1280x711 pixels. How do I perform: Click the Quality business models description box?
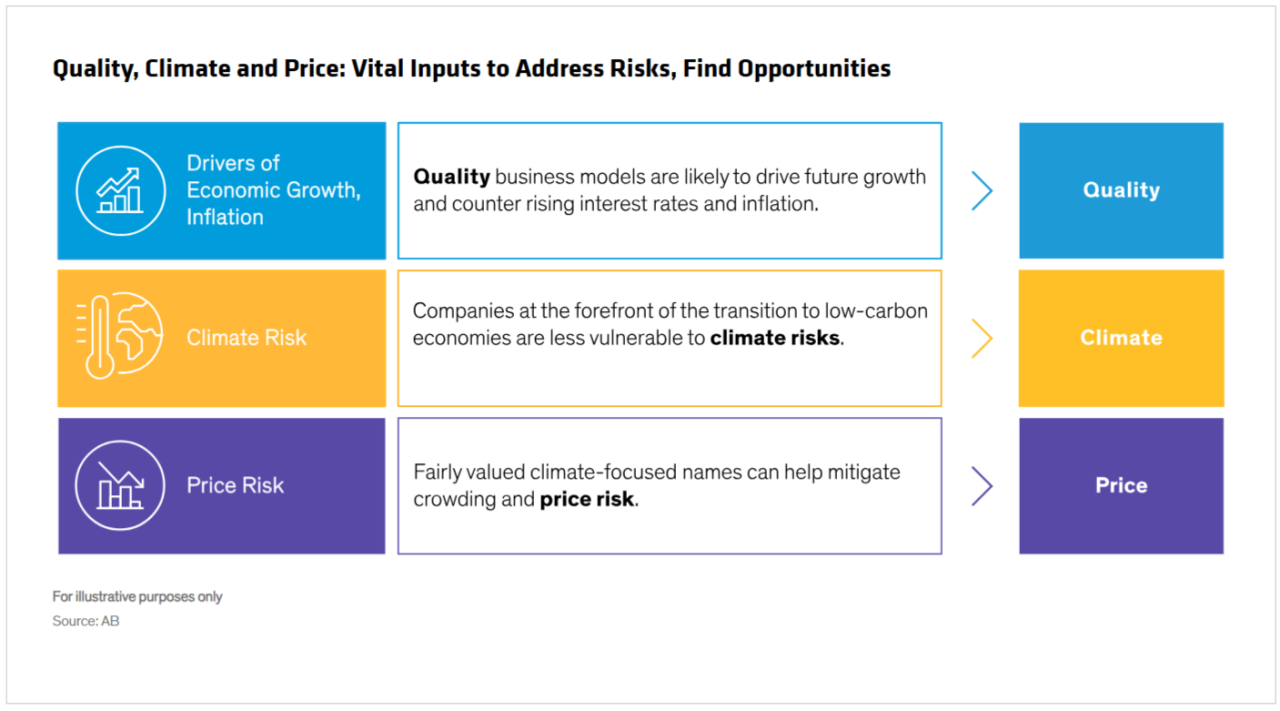tap(670, 190)
